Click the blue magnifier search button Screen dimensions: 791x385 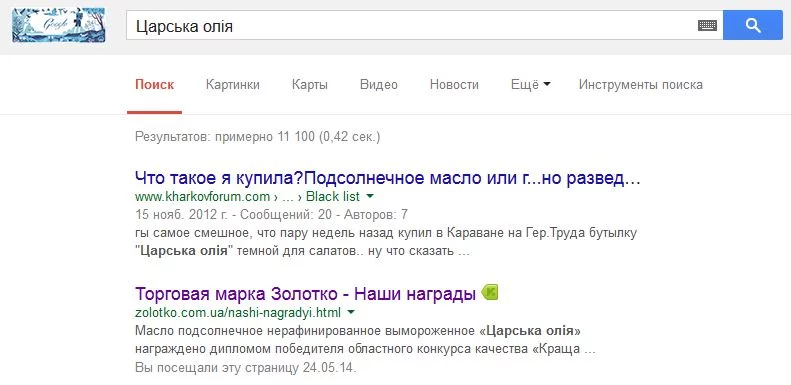[753, 25]
